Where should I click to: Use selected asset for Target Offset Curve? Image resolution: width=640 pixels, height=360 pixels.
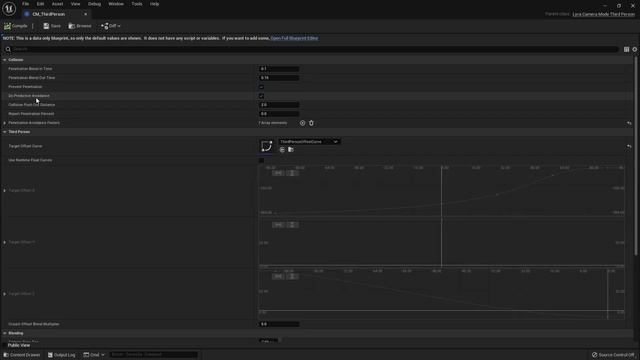pyautogui.click(x=282, y=150)
